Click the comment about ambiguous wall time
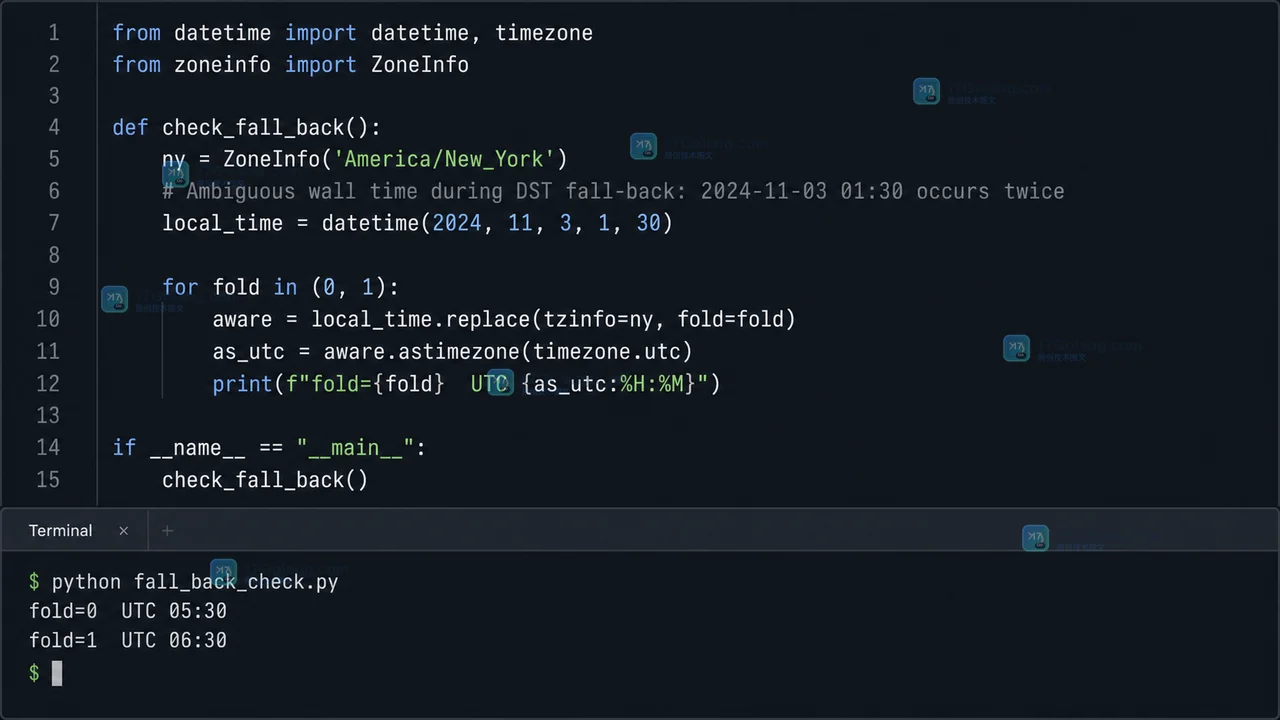The width and height of the screenshot is (1280, 720). coord(613,191)
